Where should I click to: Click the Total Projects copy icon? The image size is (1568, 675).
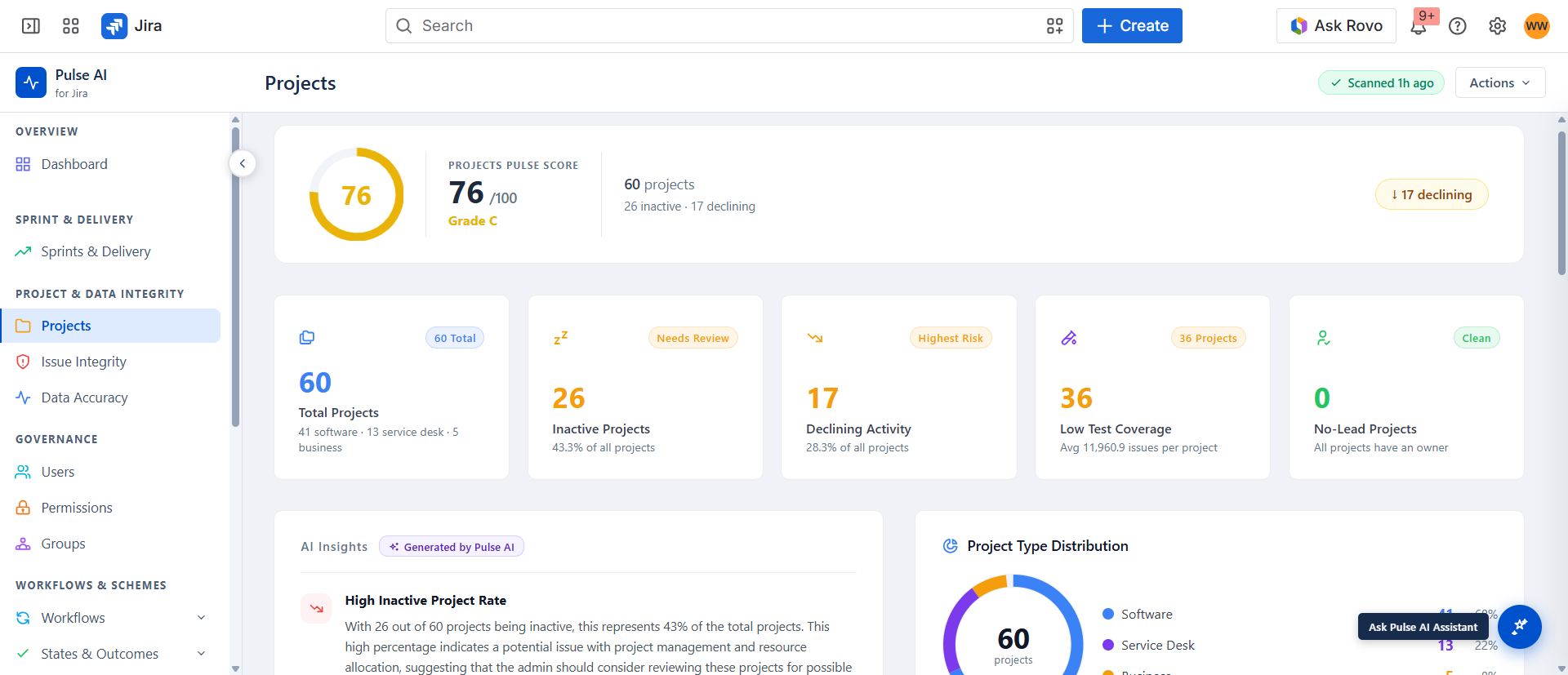(307, 337)
